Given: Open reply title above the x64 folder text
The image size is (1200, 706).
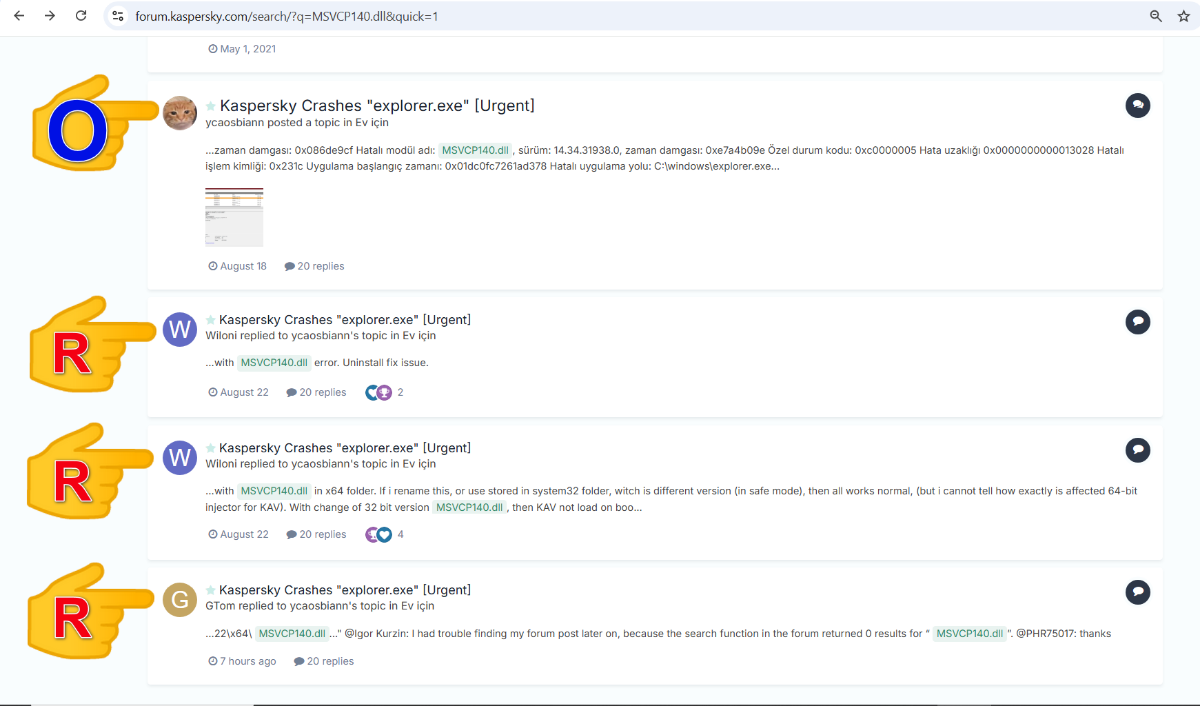Looking at the screenshot, I should (345, 448).
